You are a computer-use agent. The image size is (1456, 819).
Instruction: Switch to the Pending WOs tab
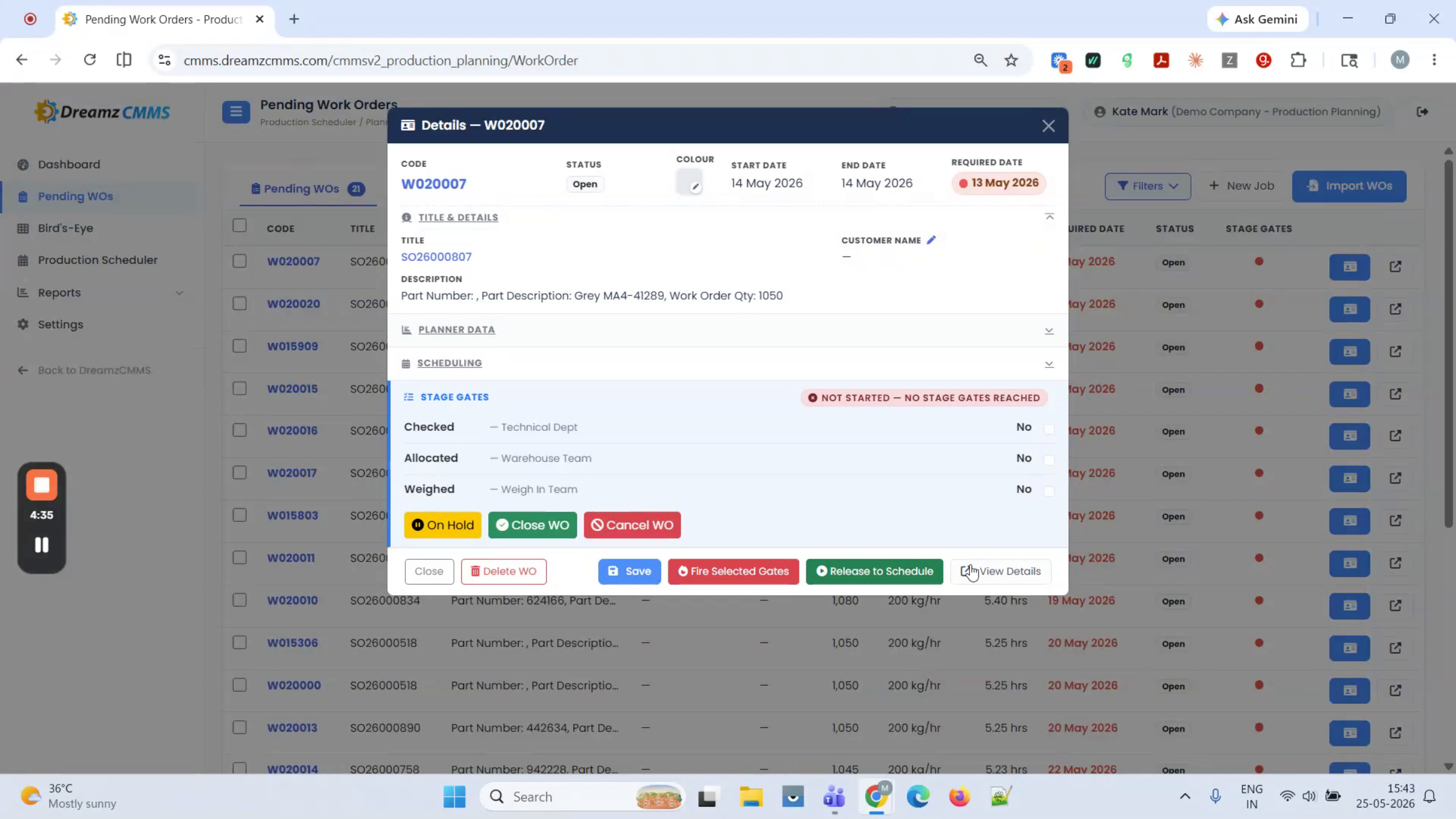308,189
